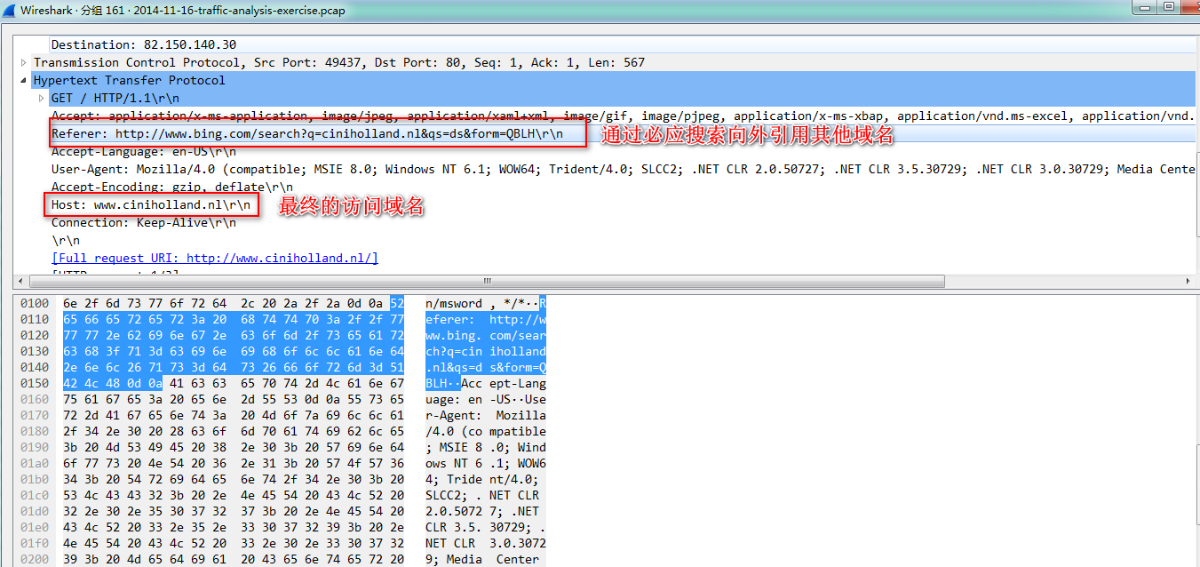Click ASCII text '/4.0 (co mpatible'

point(485,431)
